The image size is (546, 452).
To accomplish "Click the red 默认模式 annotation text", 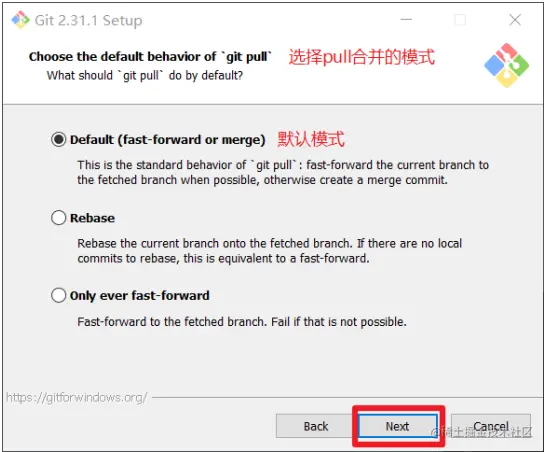I will (311, 139).
